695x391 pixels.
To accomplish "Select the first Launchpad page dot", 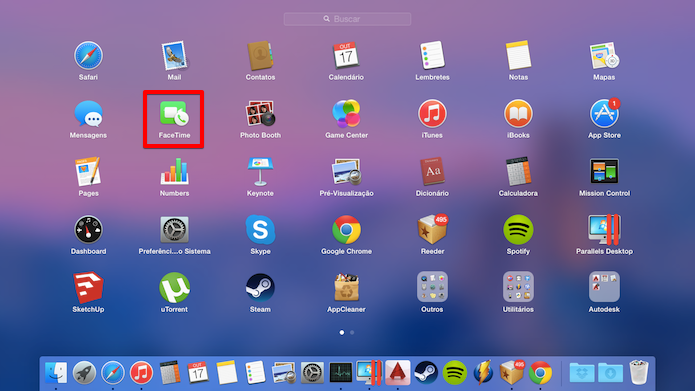I will click(x=342, y=332).
